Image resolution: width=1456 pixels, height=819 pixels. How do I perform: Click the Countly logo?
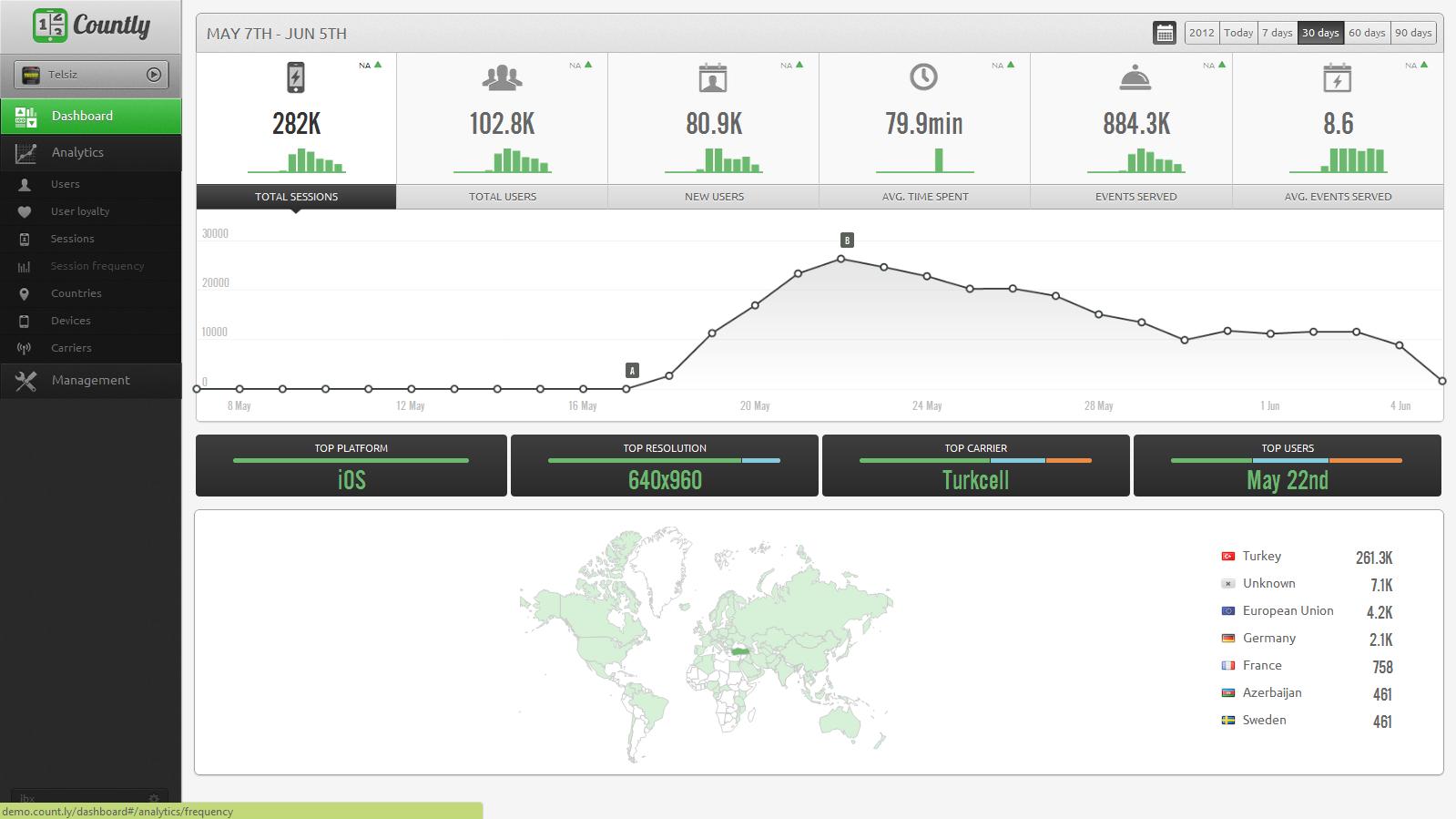point(91,26)
